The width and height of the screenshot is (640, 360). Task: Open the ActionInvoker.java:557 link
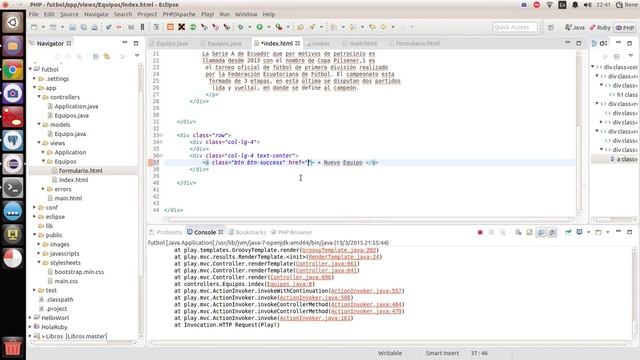pos(366,291)
